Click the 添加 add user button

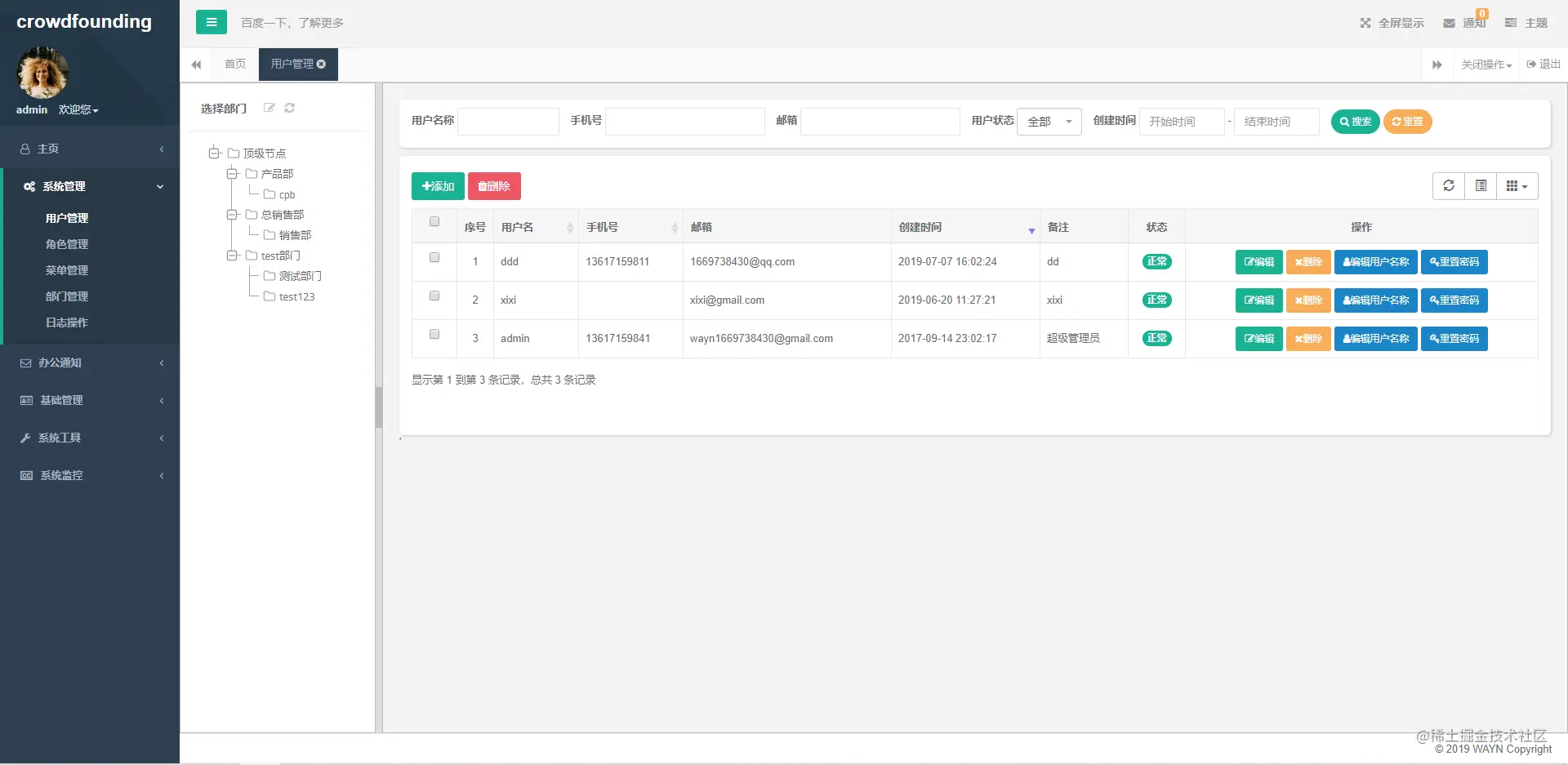pos(438,186)
